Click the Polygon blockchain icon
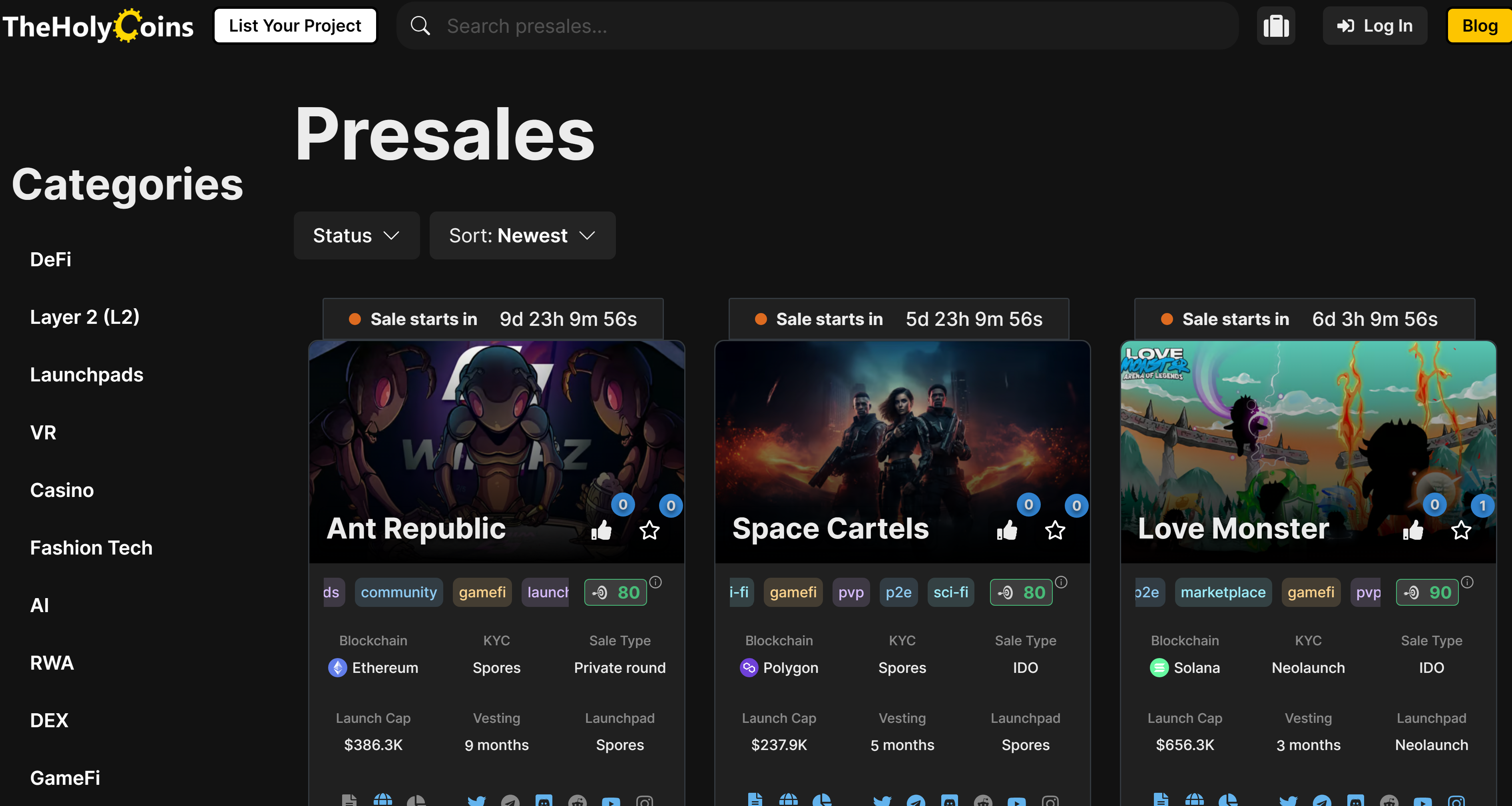Screen dimensions: 1512x806 (x=749, y=667)
